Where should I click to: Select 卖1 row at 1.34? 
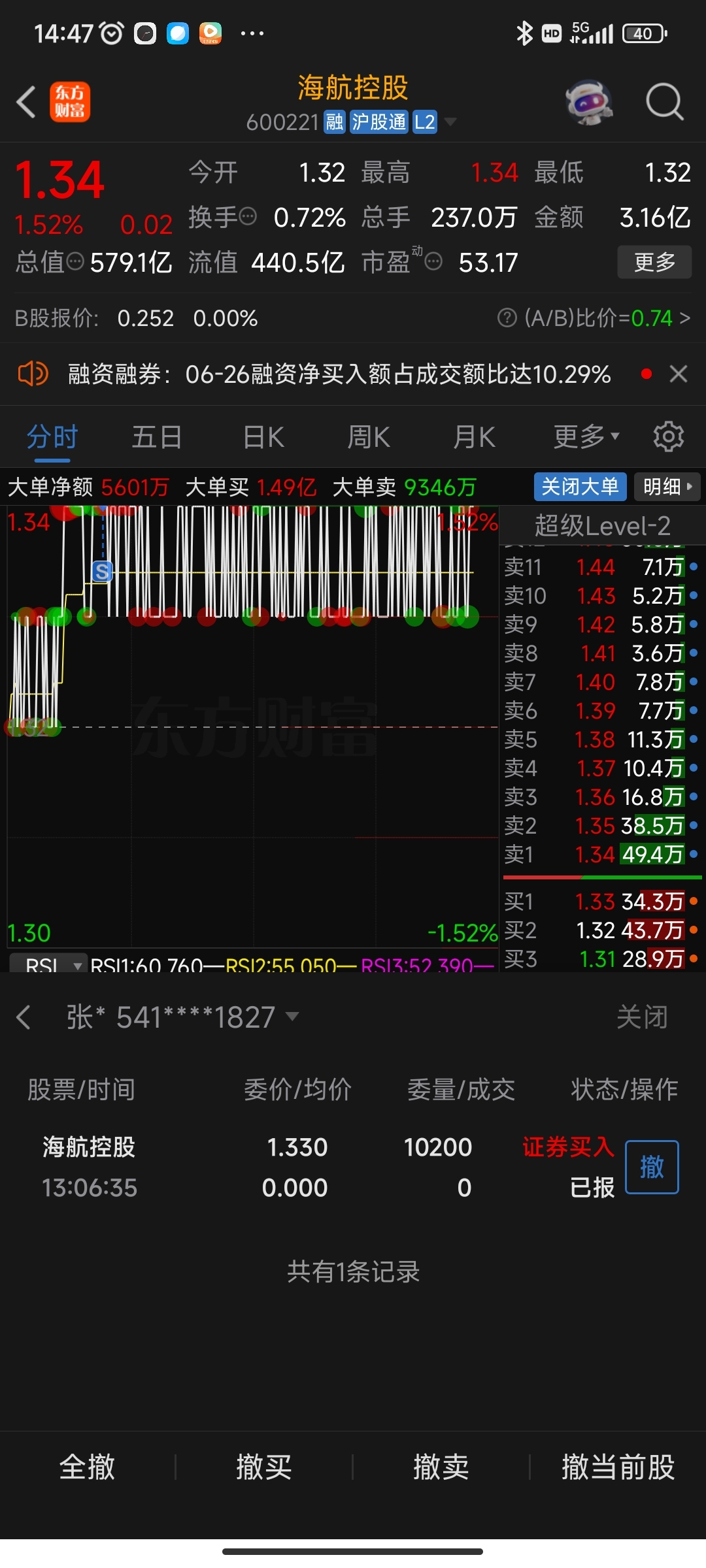(x=600, y=855)
